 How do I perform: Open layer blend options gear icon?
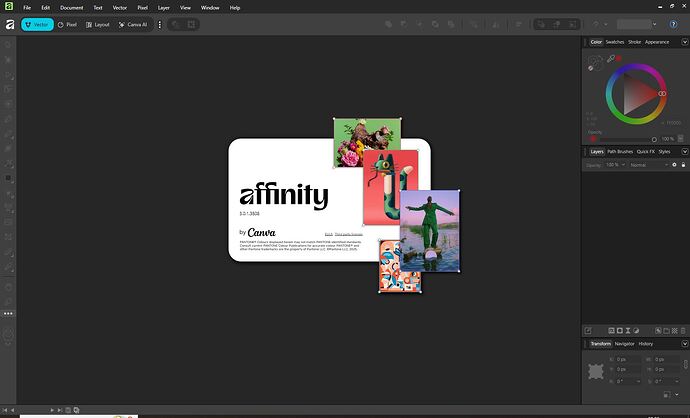click(x=674, y=165)
